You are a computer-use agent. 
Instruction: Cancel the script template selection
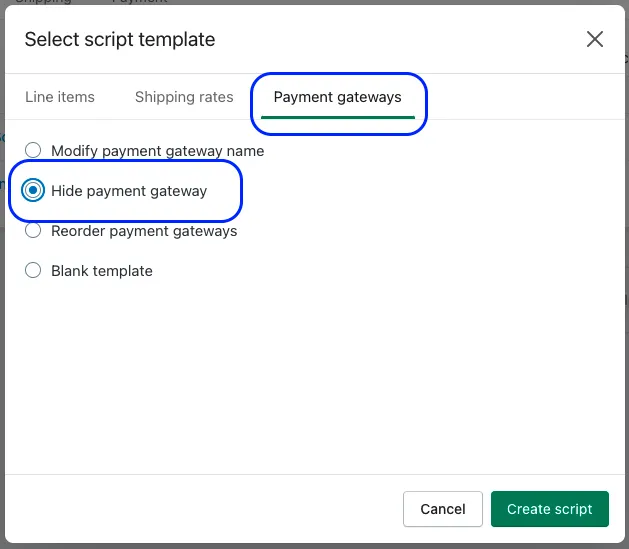pyautogui.click(x=442, y=509)
